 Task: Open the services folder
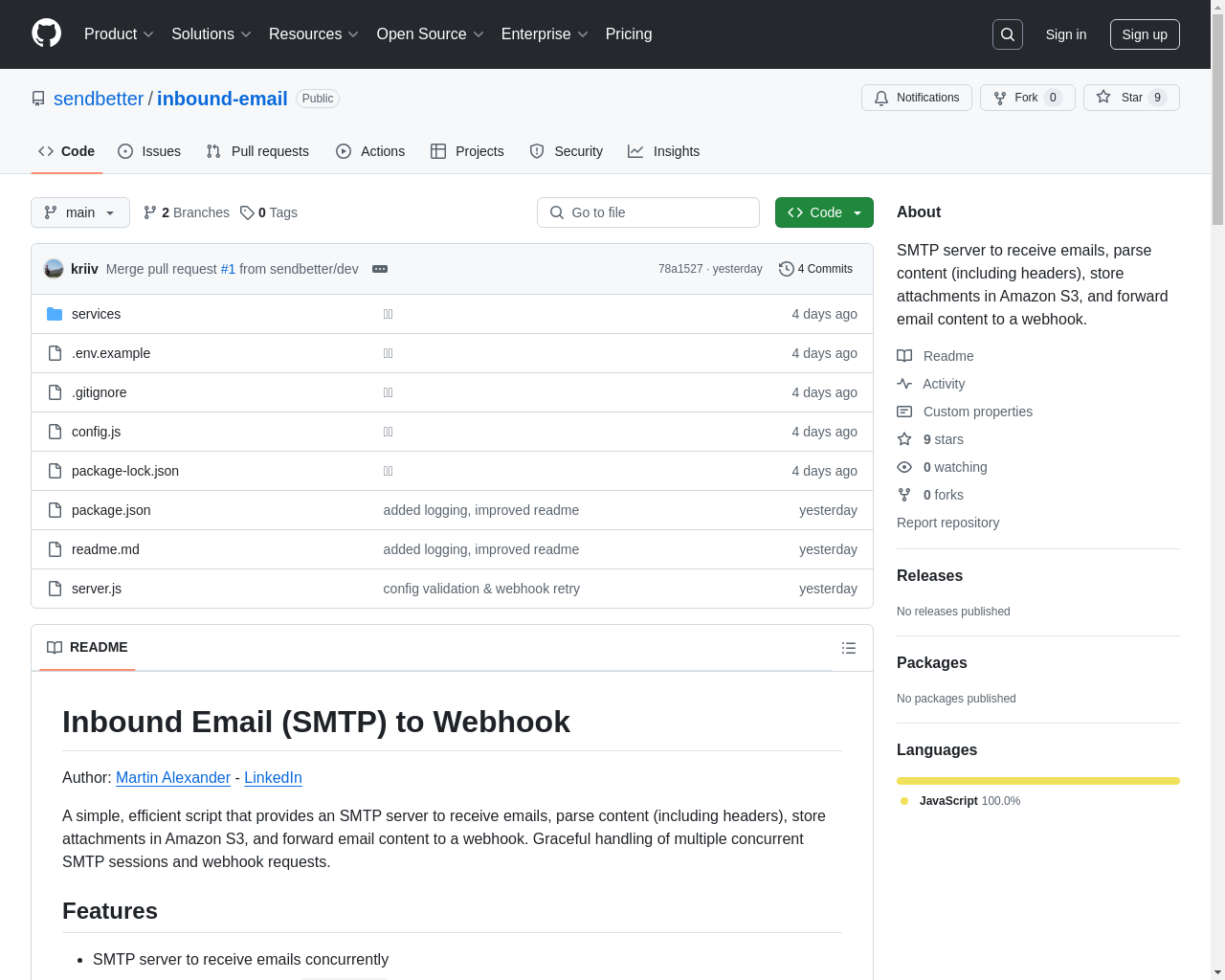pos(96,314)
